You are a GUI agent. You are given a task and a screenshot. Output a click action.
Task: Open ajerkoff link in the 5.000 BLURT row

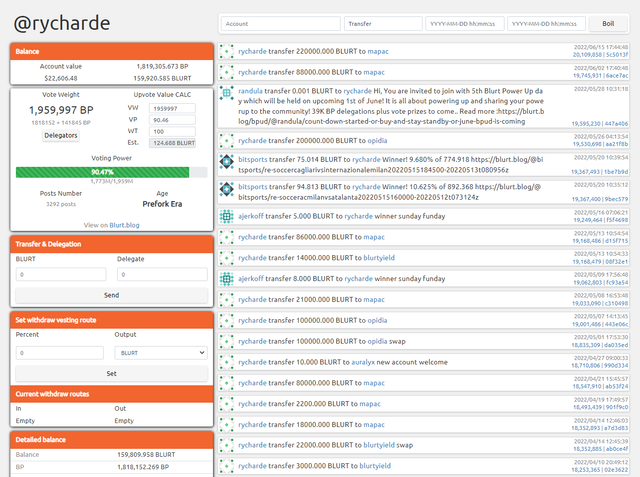pos(251,216)
